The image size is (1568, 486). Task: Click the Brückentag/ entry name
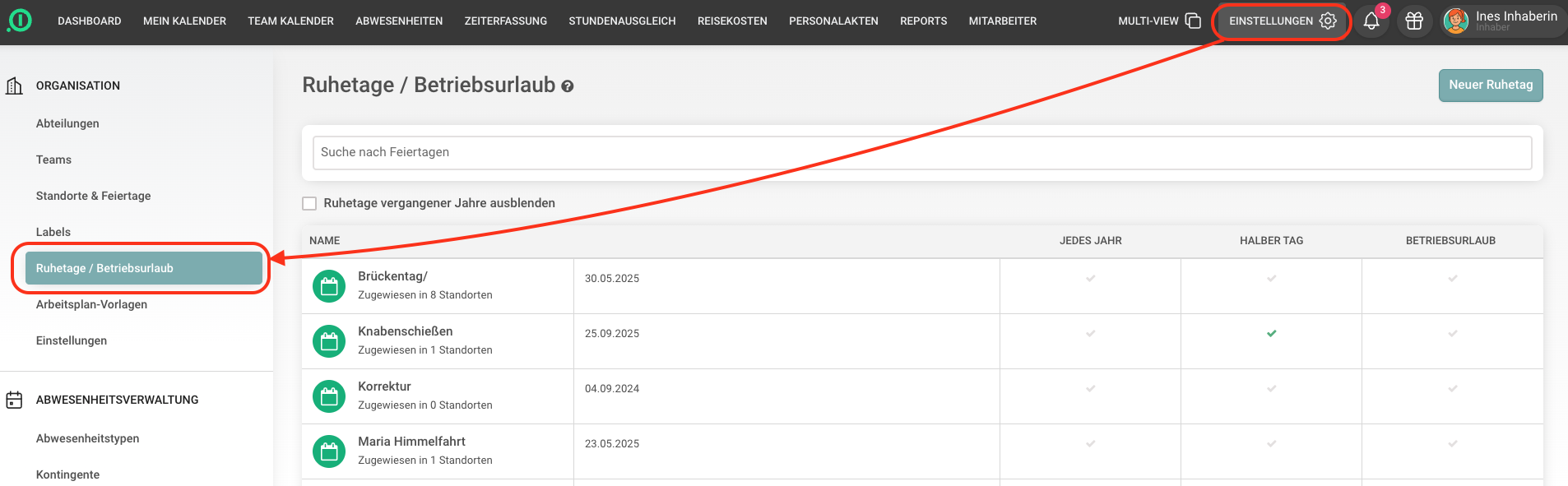coord(392,276)
